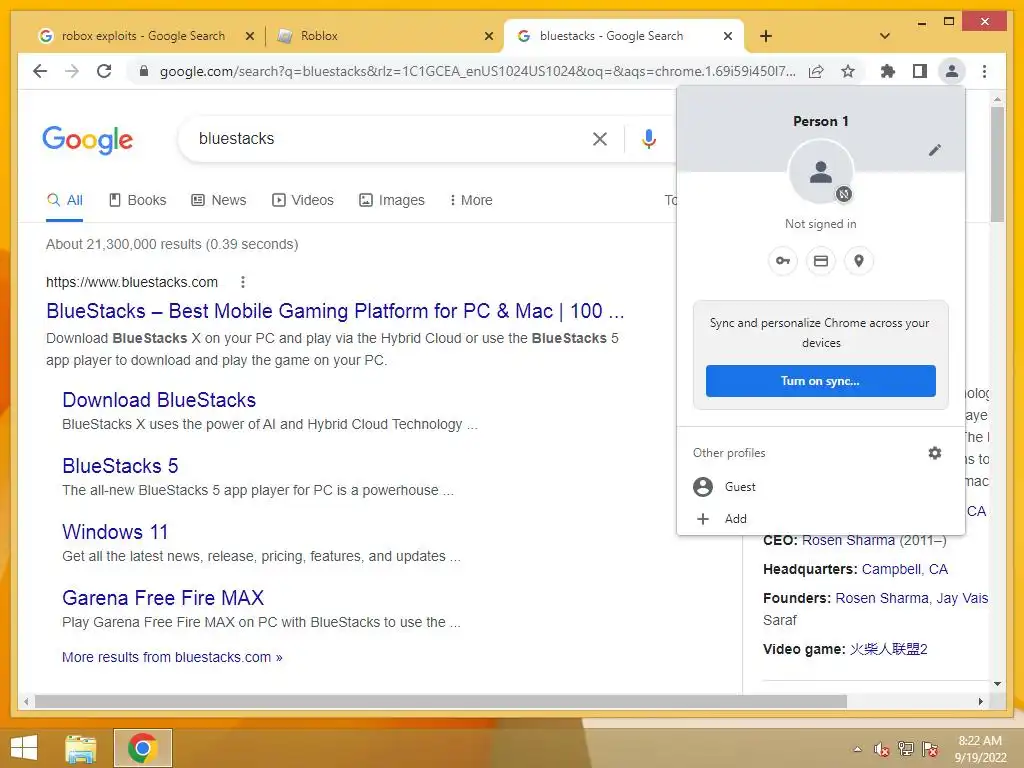Open File Explorer from the taskbar
Viewport: 1024px width, 768px height.
81,748
